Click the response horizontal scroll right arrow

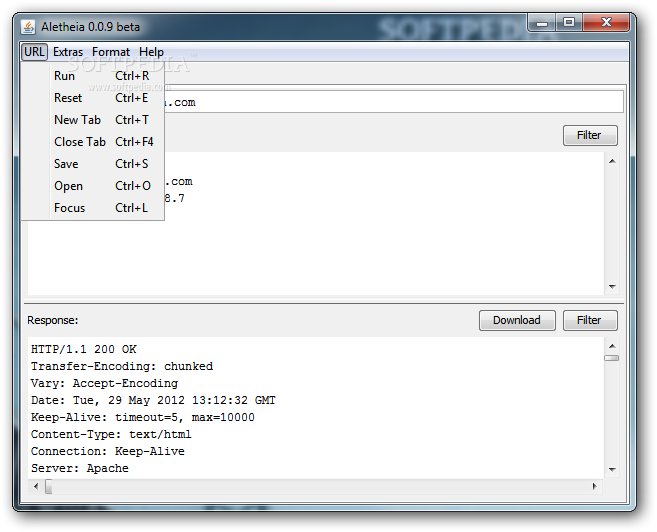(x=595, y=486)
